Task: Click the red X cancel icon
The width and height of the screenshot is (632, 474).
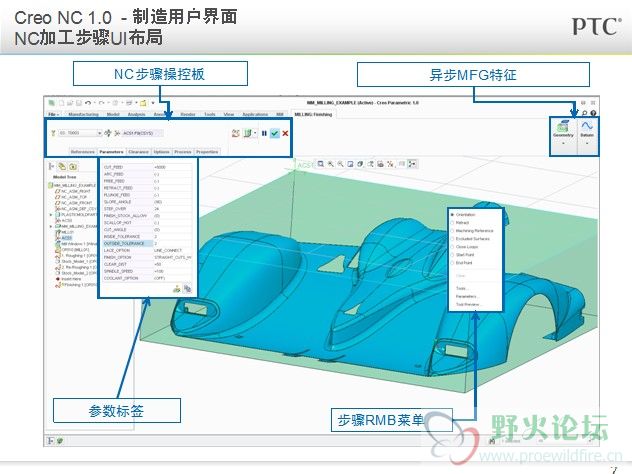Action: click(285, 133)
